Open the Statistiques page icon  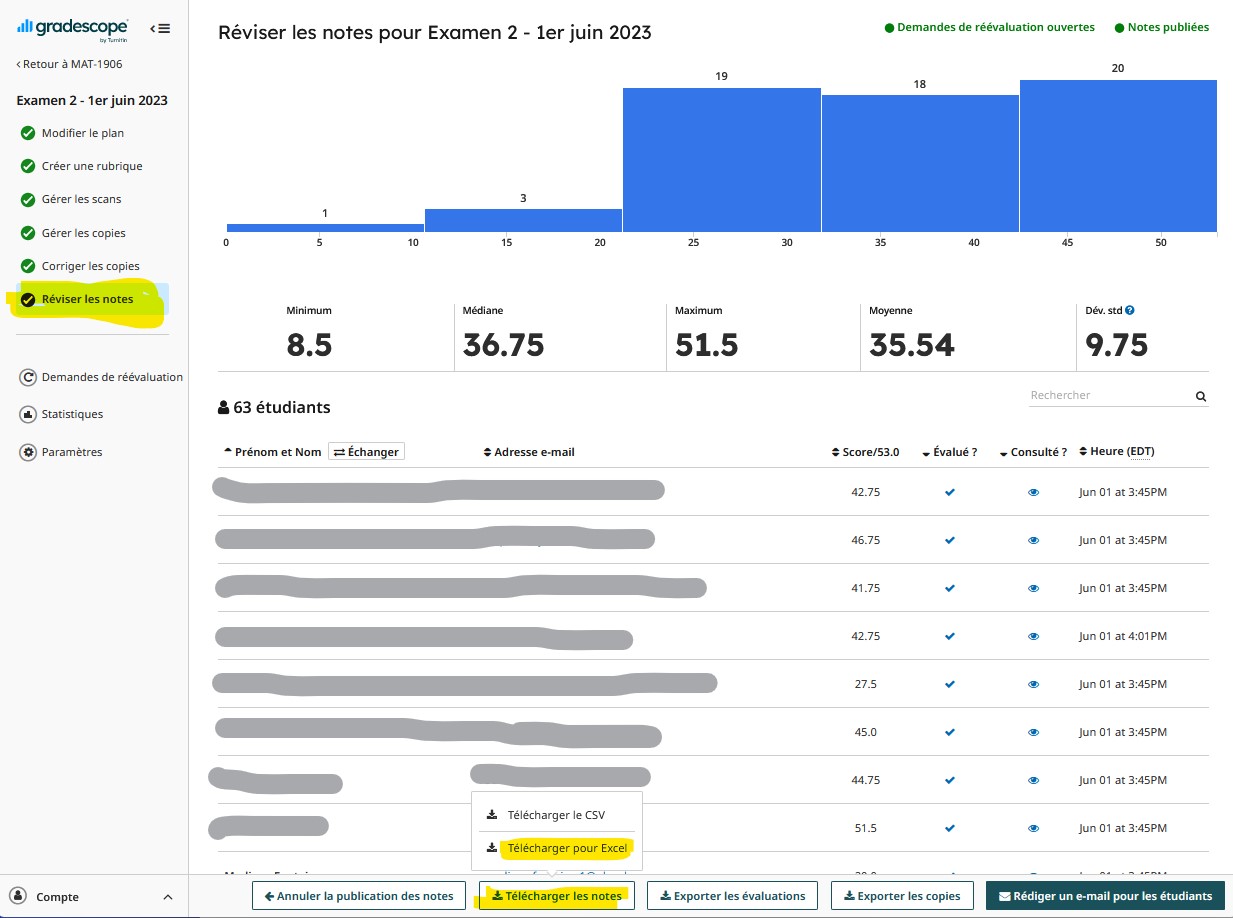pyautogui.click(x=28, y=414)
